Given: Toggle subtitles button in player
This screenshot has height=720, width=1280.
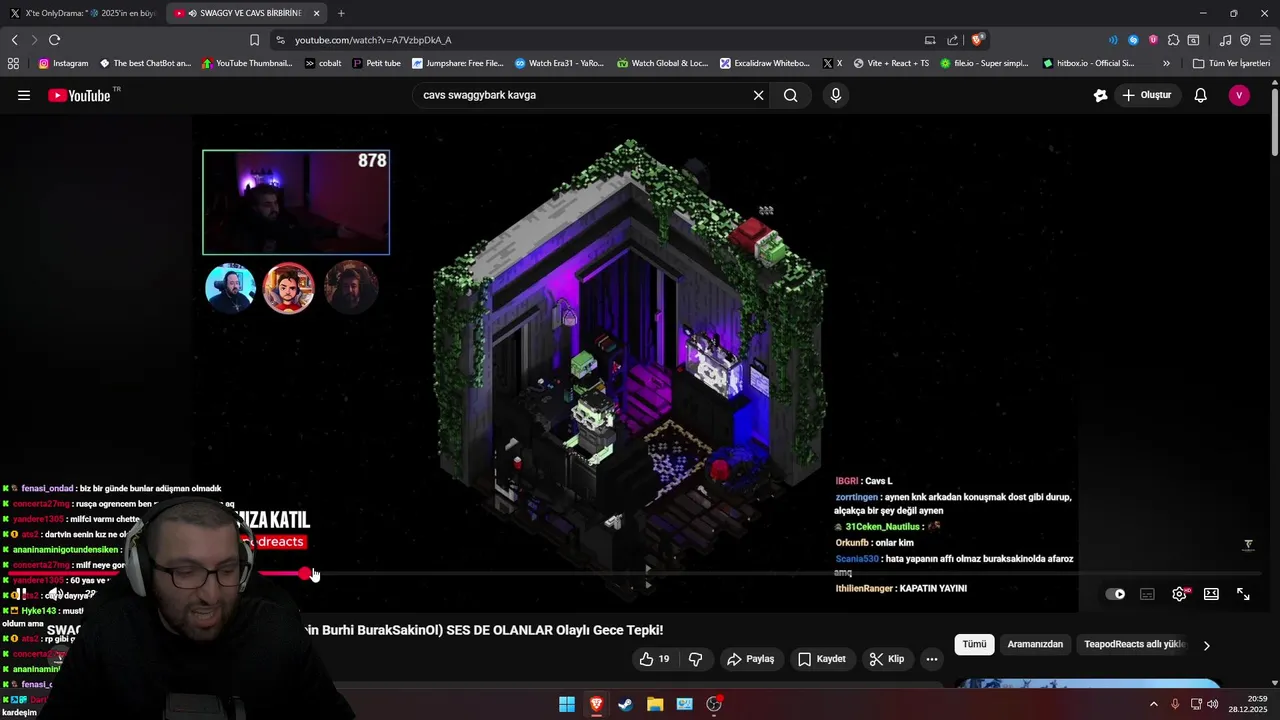Looking at the screenshot, I should (1147, 594).
